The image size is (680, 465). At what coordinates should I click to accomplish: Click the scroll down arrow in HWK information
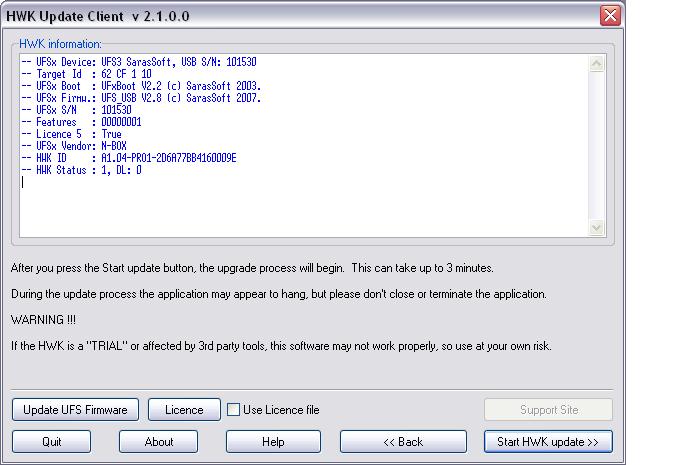click(x=597, y=228)
